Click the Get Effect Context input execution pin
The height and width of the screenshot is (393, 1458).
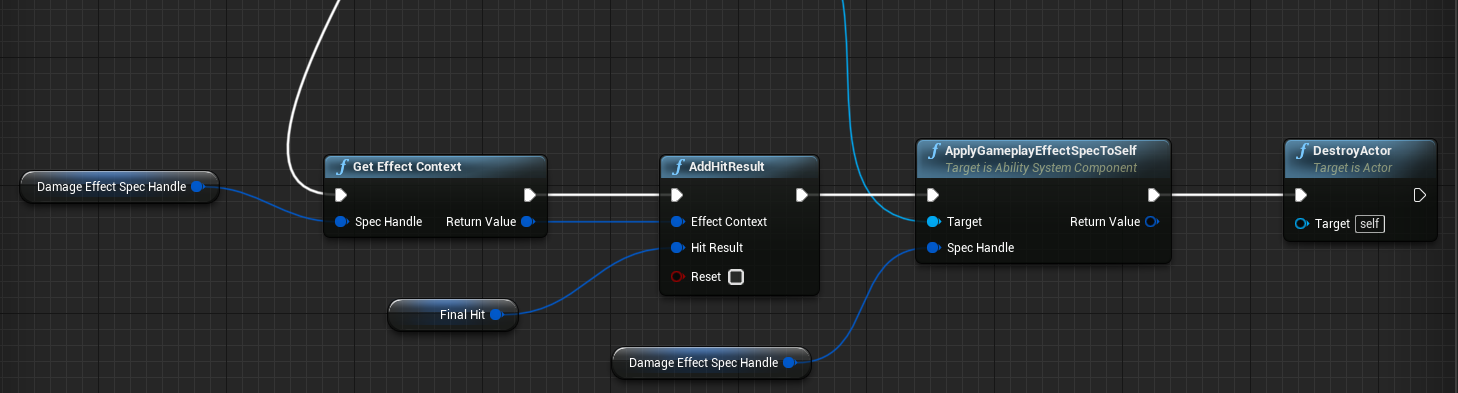[x=341, y=195]
